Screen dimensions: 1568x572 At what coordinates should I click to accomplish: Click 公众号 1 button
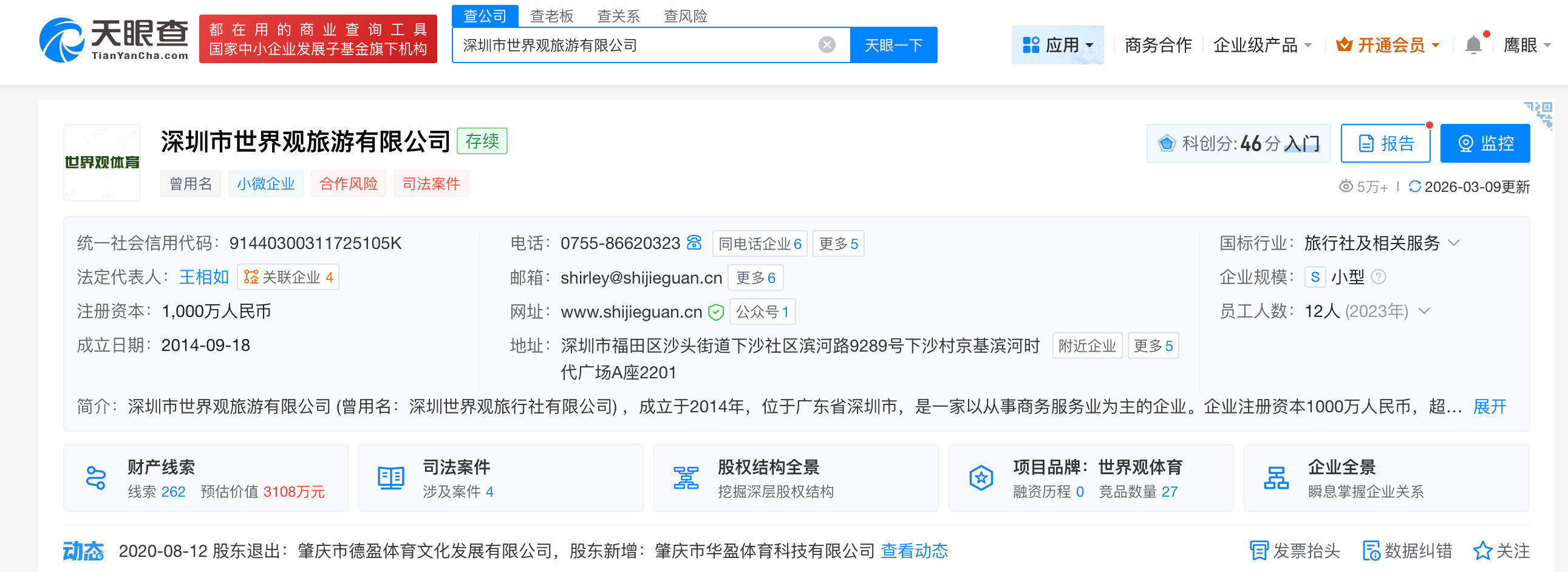click(762, 312)
